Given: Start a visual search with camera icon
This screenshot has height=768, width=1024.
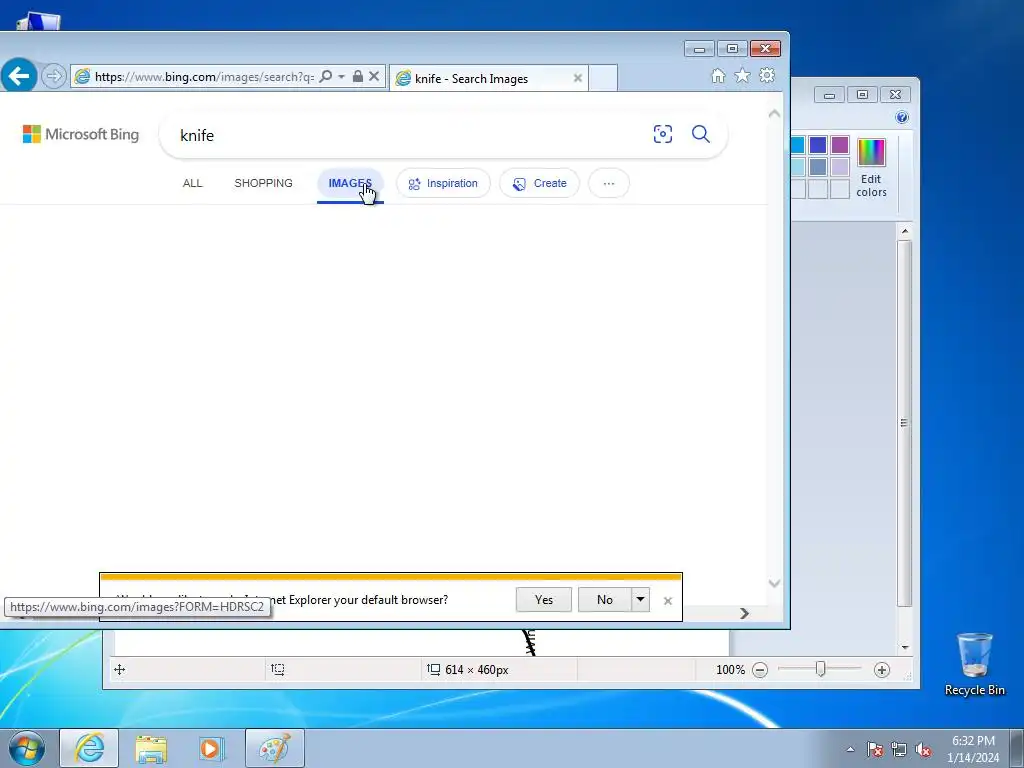Looking at the screenshot, I should [662, 135].
